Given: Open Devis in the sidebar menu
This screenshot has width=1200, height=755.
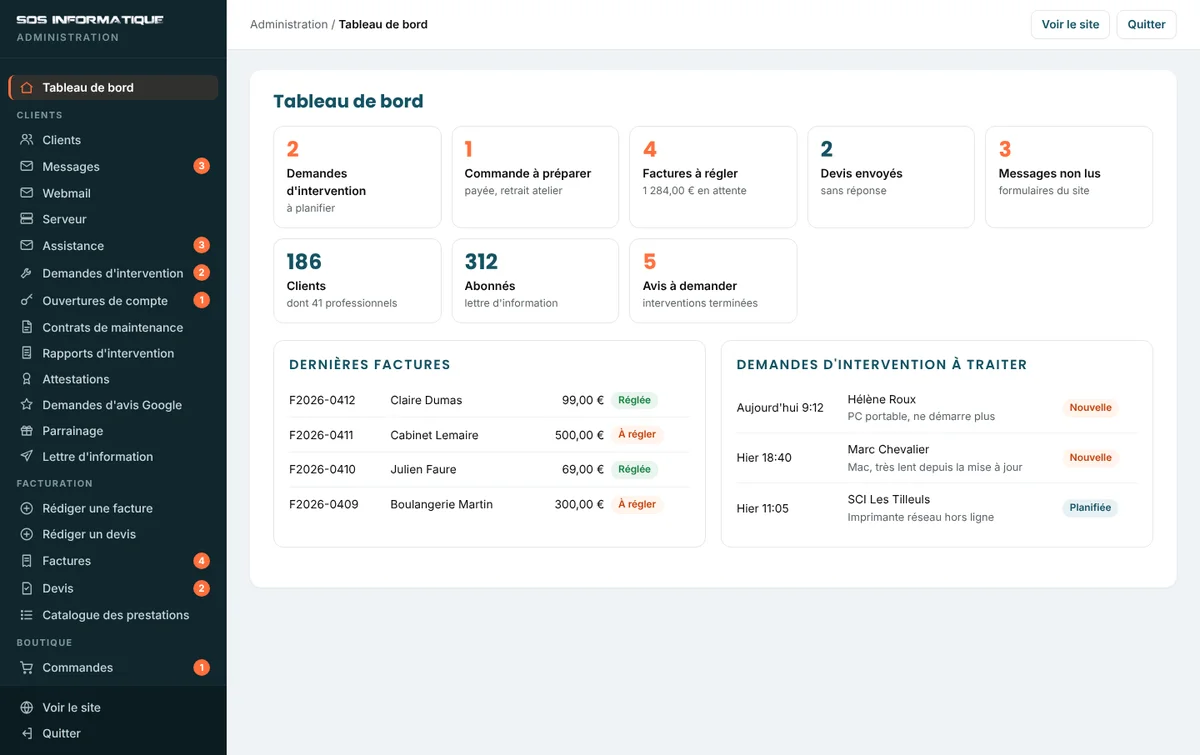Looking at the screenshot, I should [113, 588].
